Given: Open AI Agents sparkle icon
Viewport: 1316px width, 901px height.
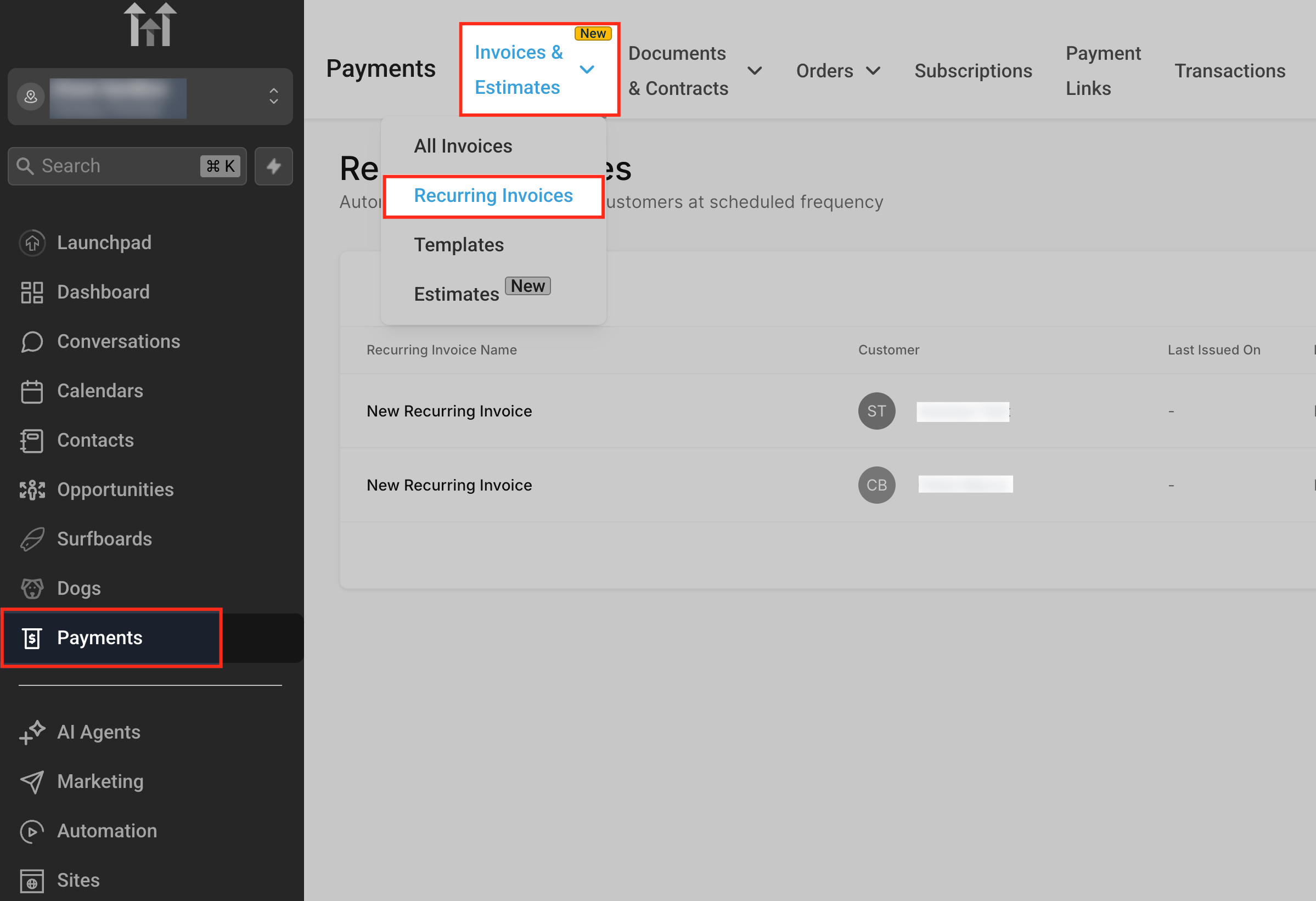Looking at the screenshot, I should pyautogui.click(x=32, y=732).
